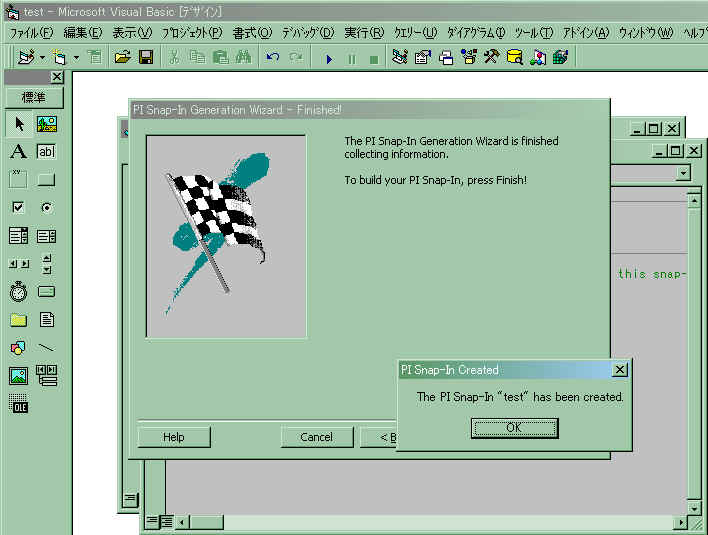This screenshot has height=535, width=708.
Task: Expand the combo box in code window
Action: coord(683,173)
